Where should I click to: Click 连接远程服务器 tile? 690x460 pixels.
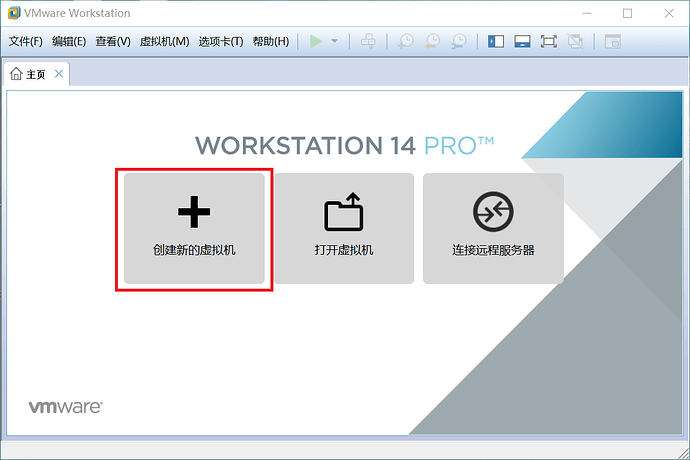tap(493, 228)
